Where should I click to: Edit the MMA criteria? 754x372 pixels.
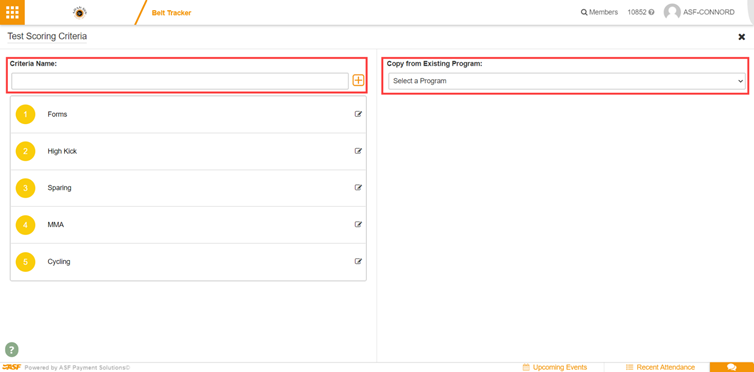(x=358, y=224)
